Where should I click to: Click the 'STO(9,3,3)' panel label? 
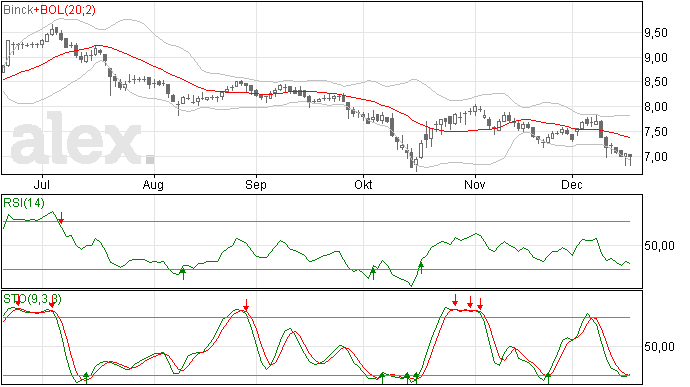click(x=32, y=299)
